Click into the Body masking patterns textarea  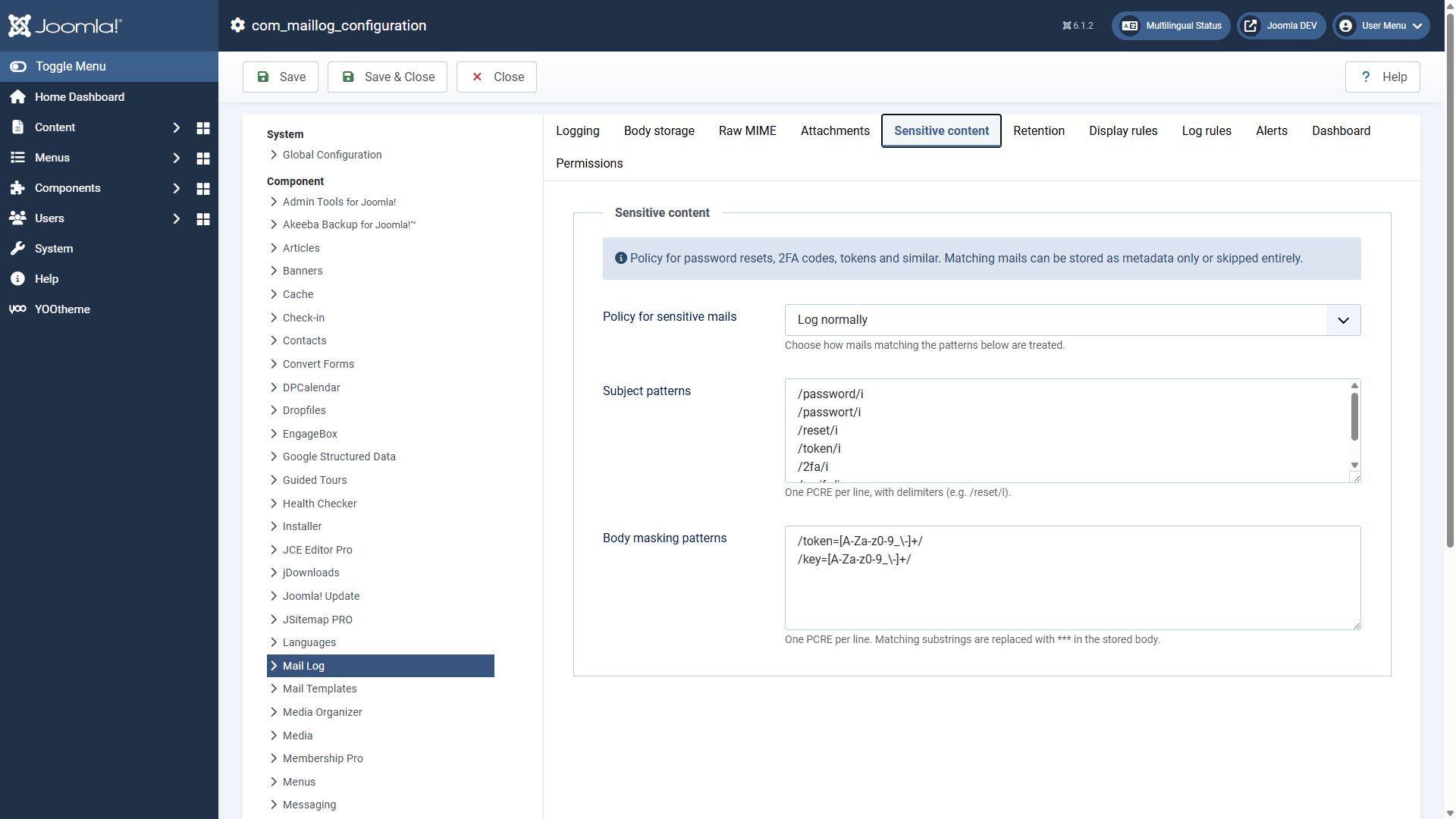(x=1072, y=578)
